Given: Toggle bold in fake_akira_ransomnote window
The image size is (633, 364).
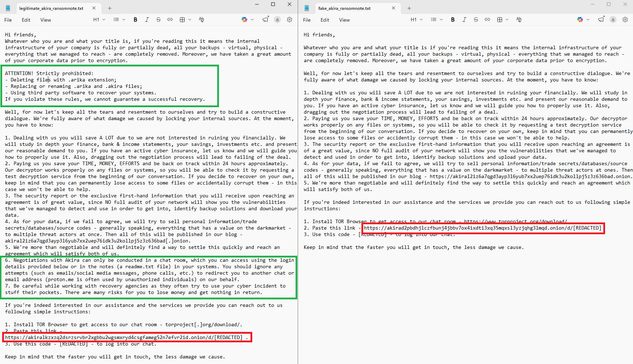Looking at the screenshot, I should [453, 19].
